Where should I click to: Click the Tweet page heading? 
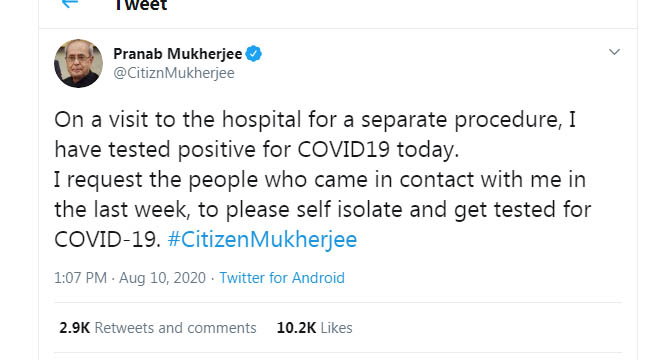coord(141,6)
